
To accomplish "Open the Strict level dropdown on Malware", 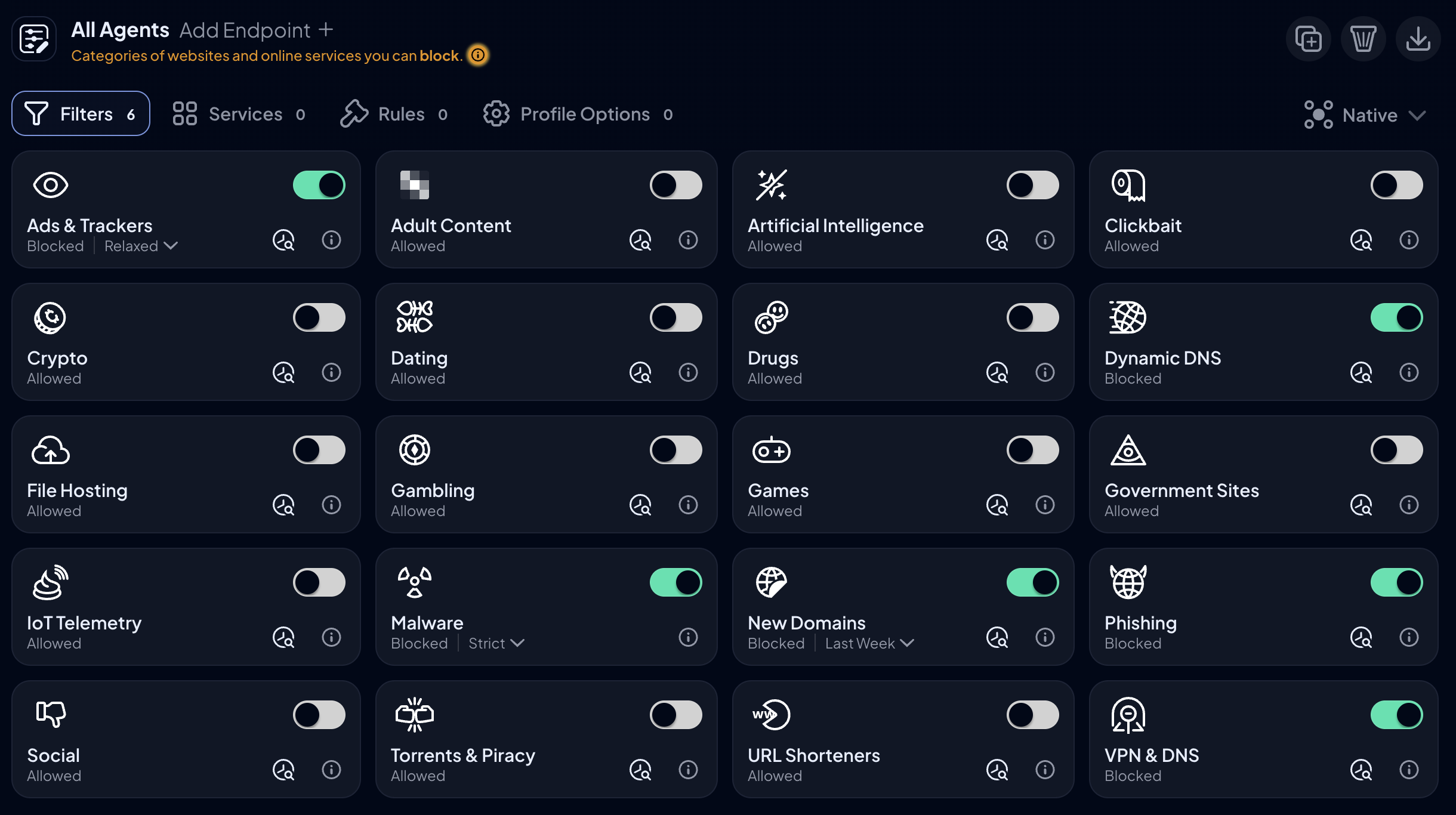I will point(496,643).
